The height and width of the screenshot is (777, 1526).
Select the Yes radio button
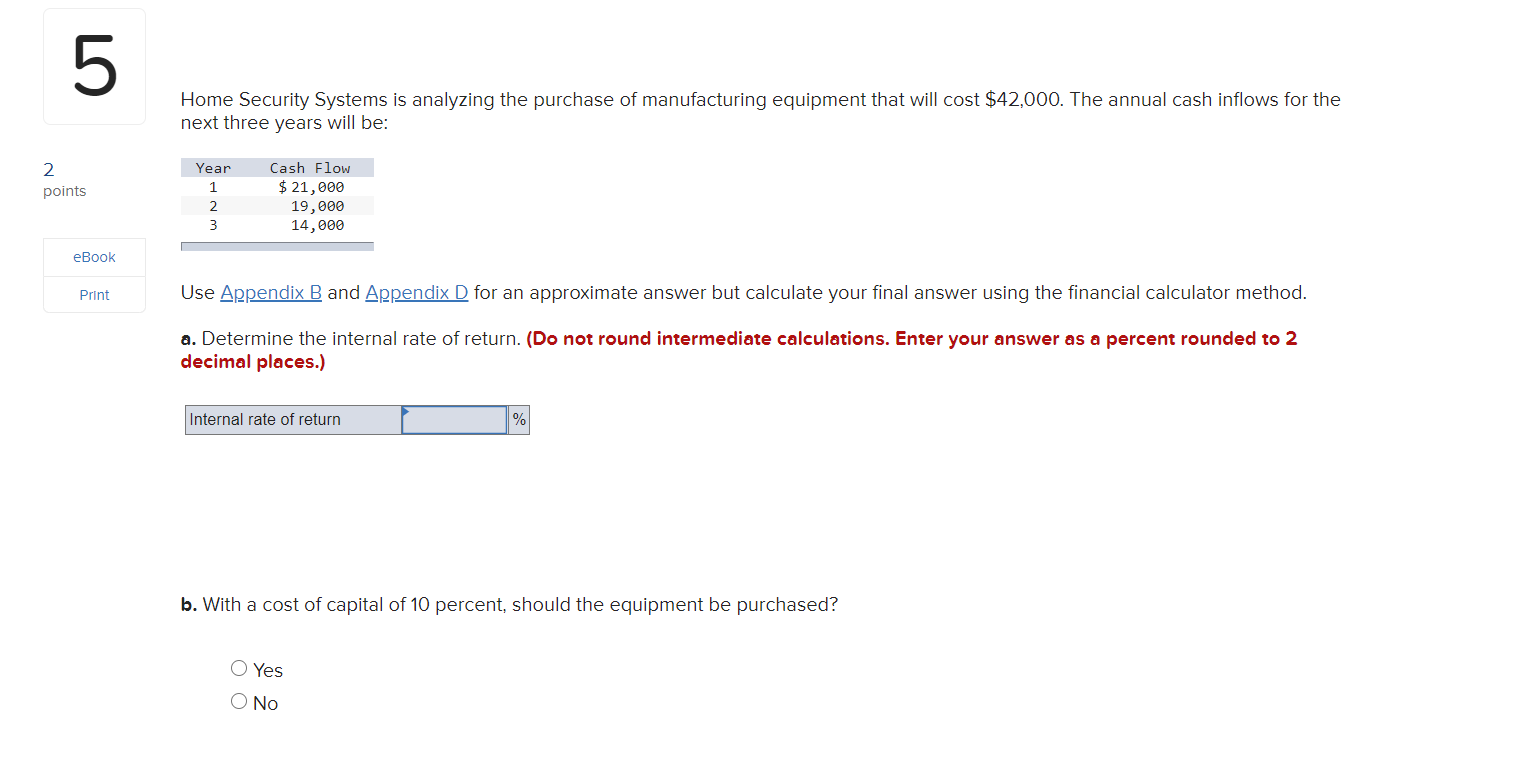click(239, 667)
